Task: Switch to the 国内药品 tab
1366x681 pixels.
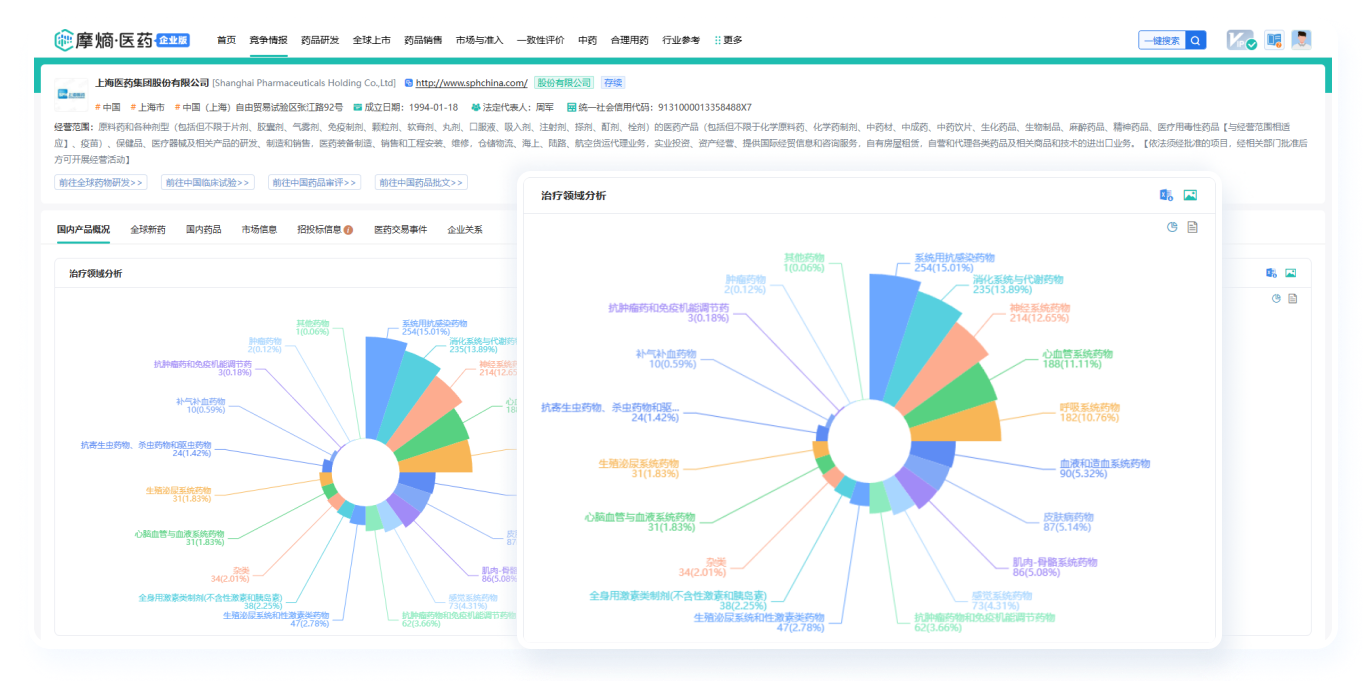Action: (x=204, y=230)
